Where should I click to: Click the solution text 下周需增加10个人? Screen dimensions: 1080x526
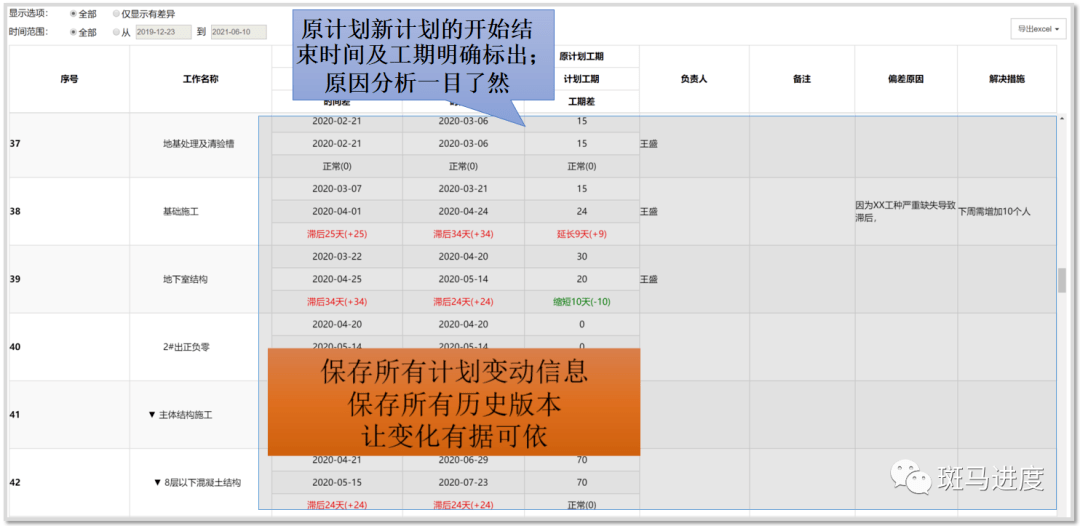994,211
